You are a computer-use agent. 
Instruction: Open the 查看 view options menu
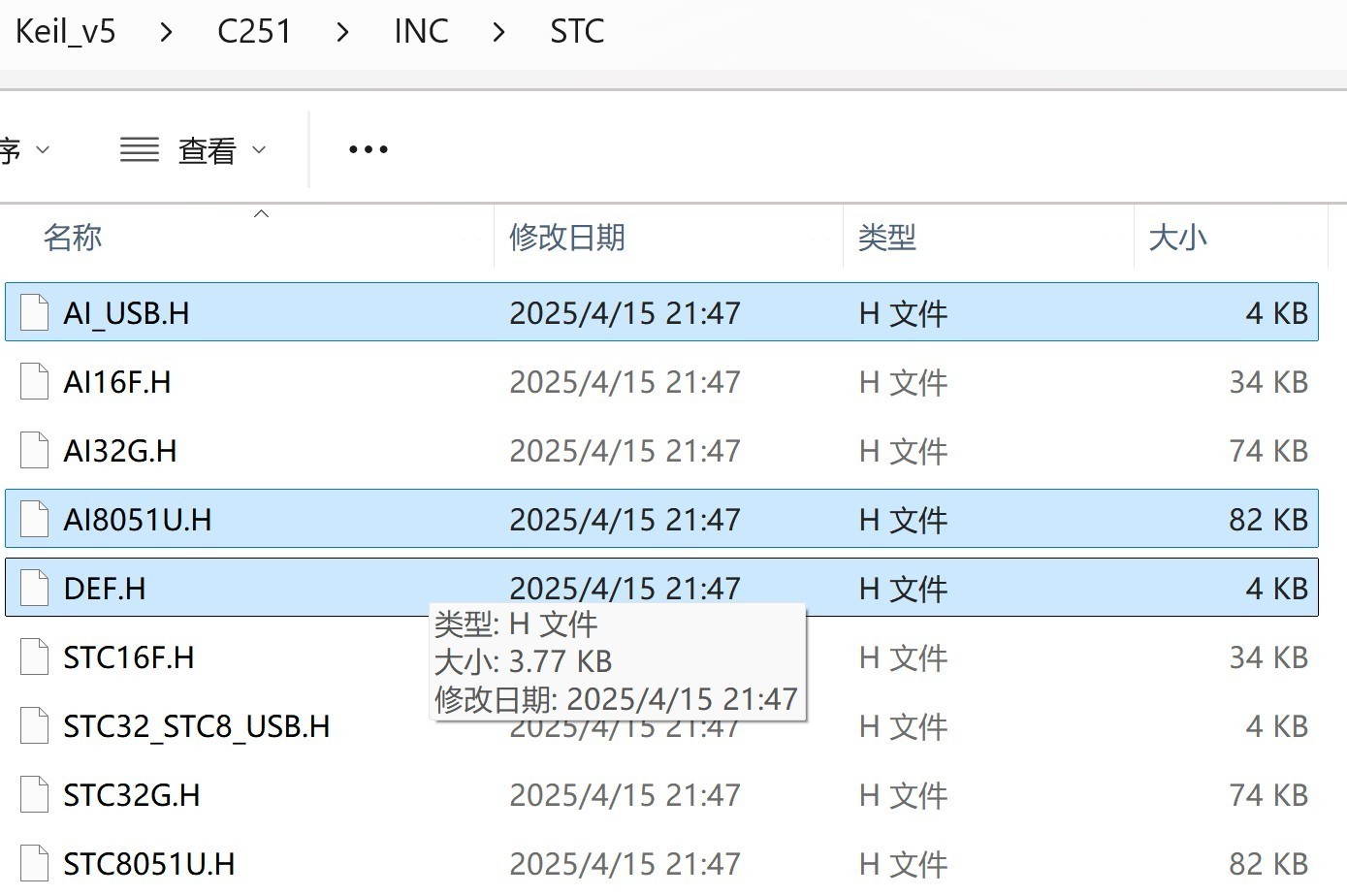[193, 150]
